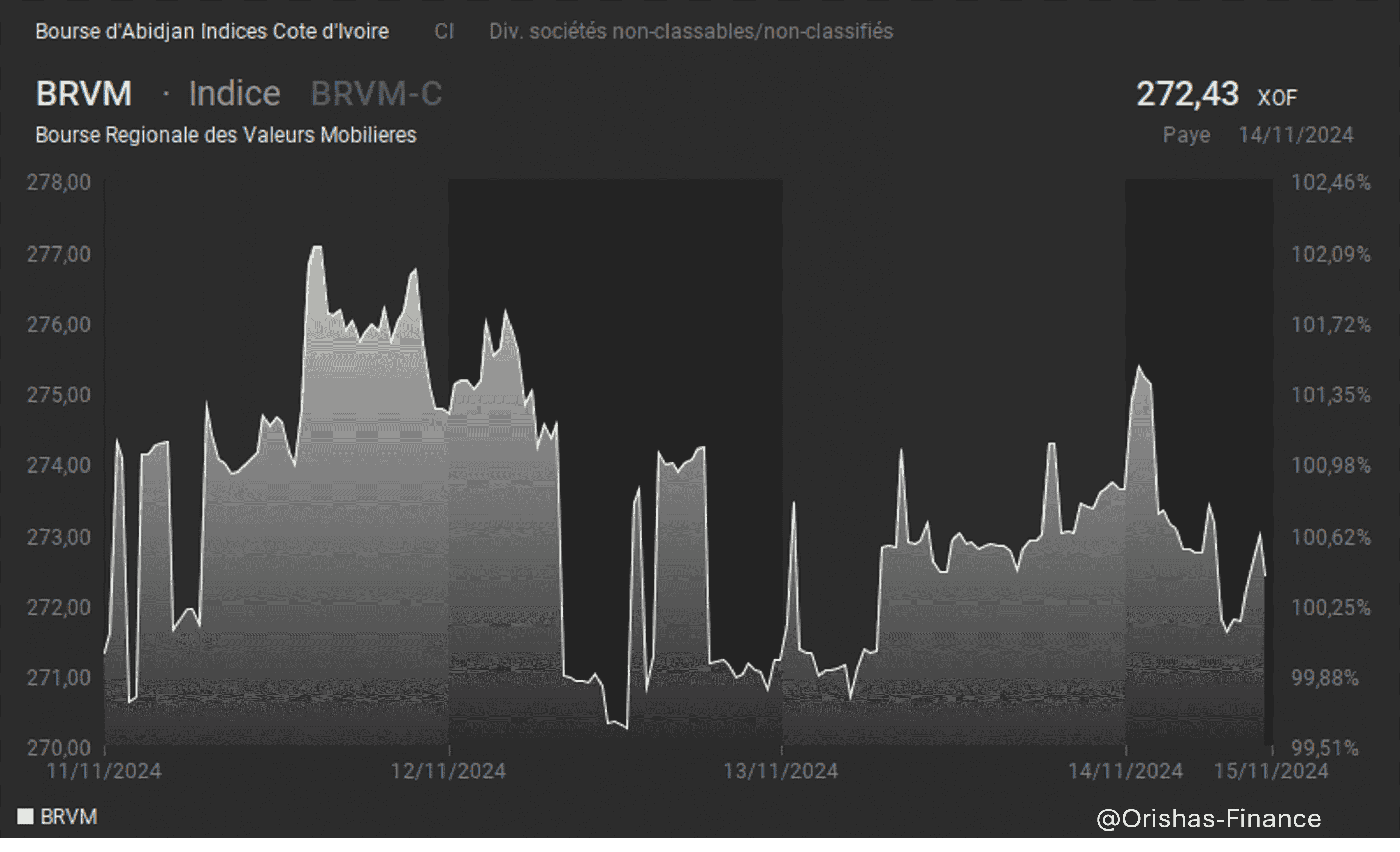Click the 102,09% right-axis label
The width and height of the screenshot is (1400, 852).
pos(1331,254)
